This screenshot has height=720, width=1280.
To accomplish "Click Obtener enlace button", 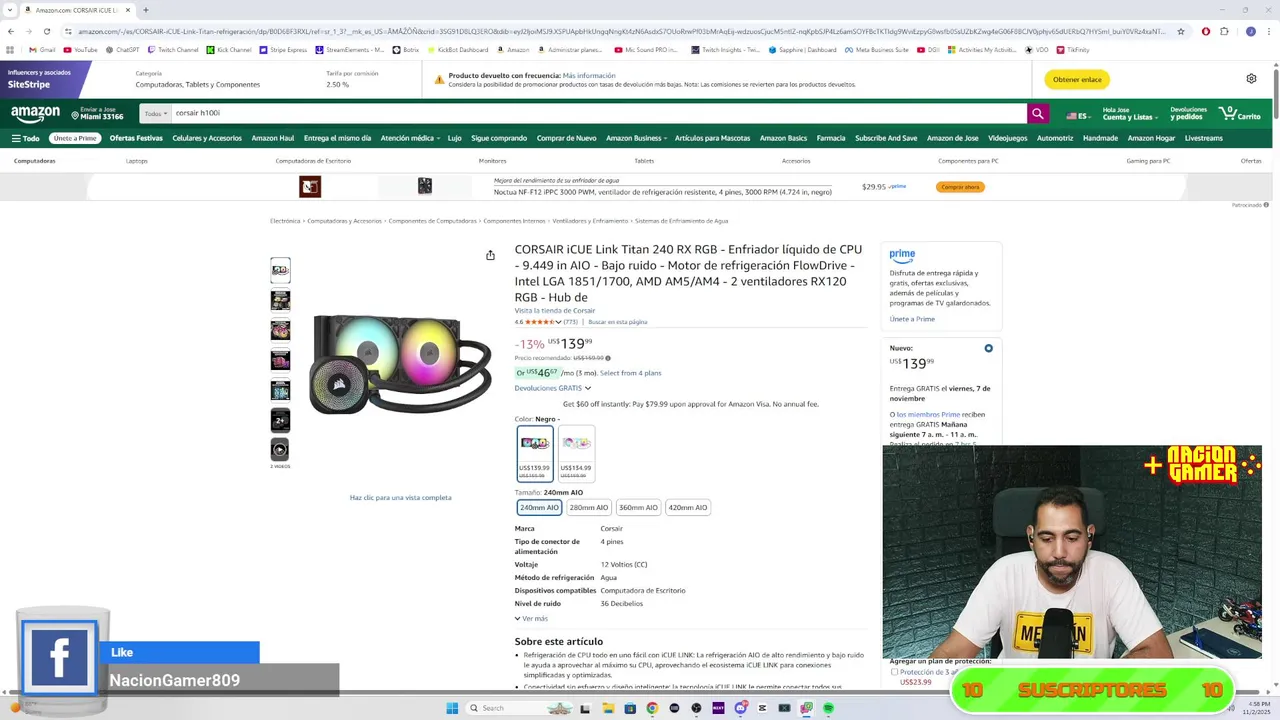I will 1077,79.
